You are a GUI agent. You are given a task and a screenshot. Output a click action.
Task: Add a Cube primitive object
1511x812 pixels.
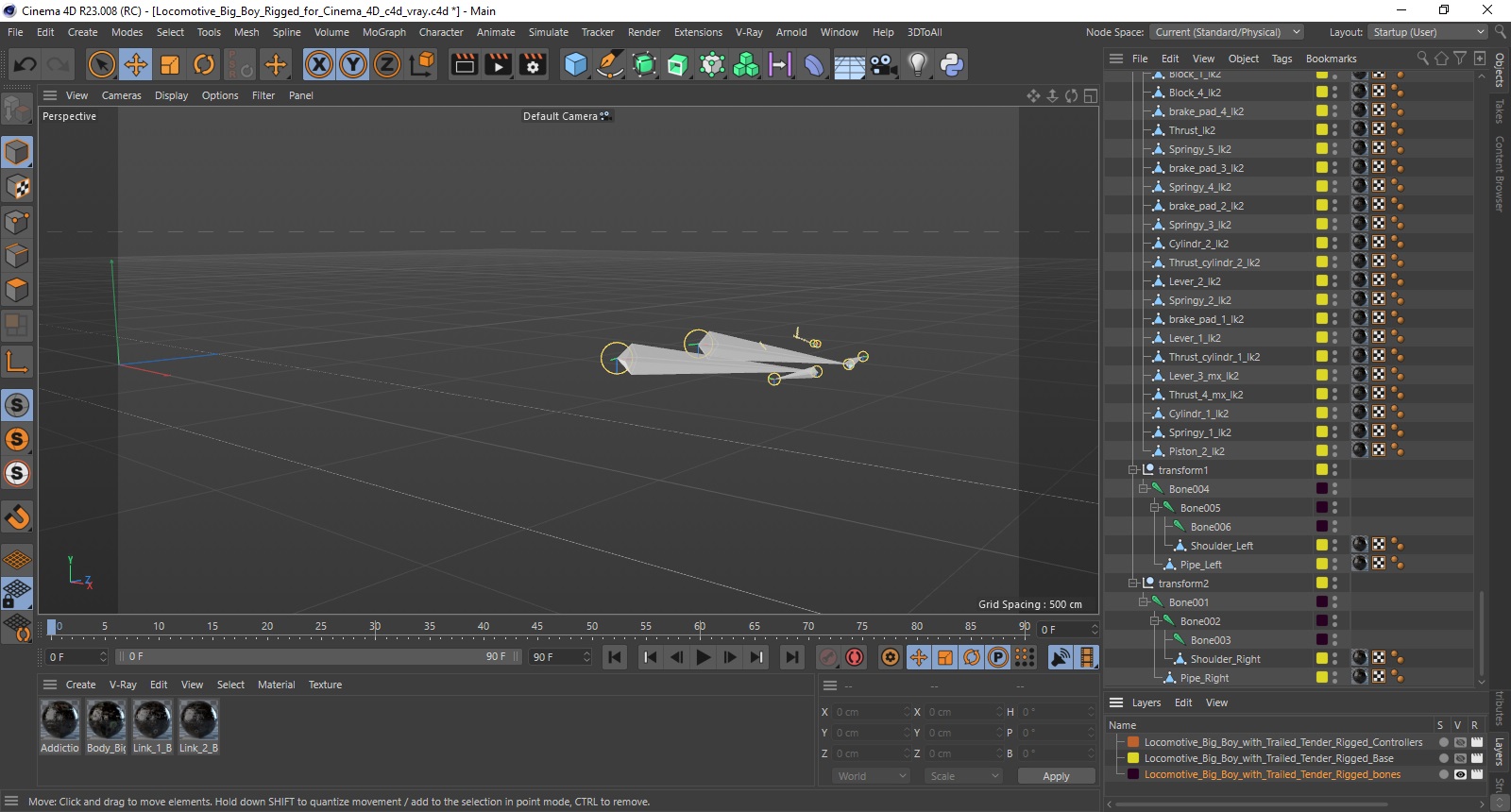coord(575,64)
